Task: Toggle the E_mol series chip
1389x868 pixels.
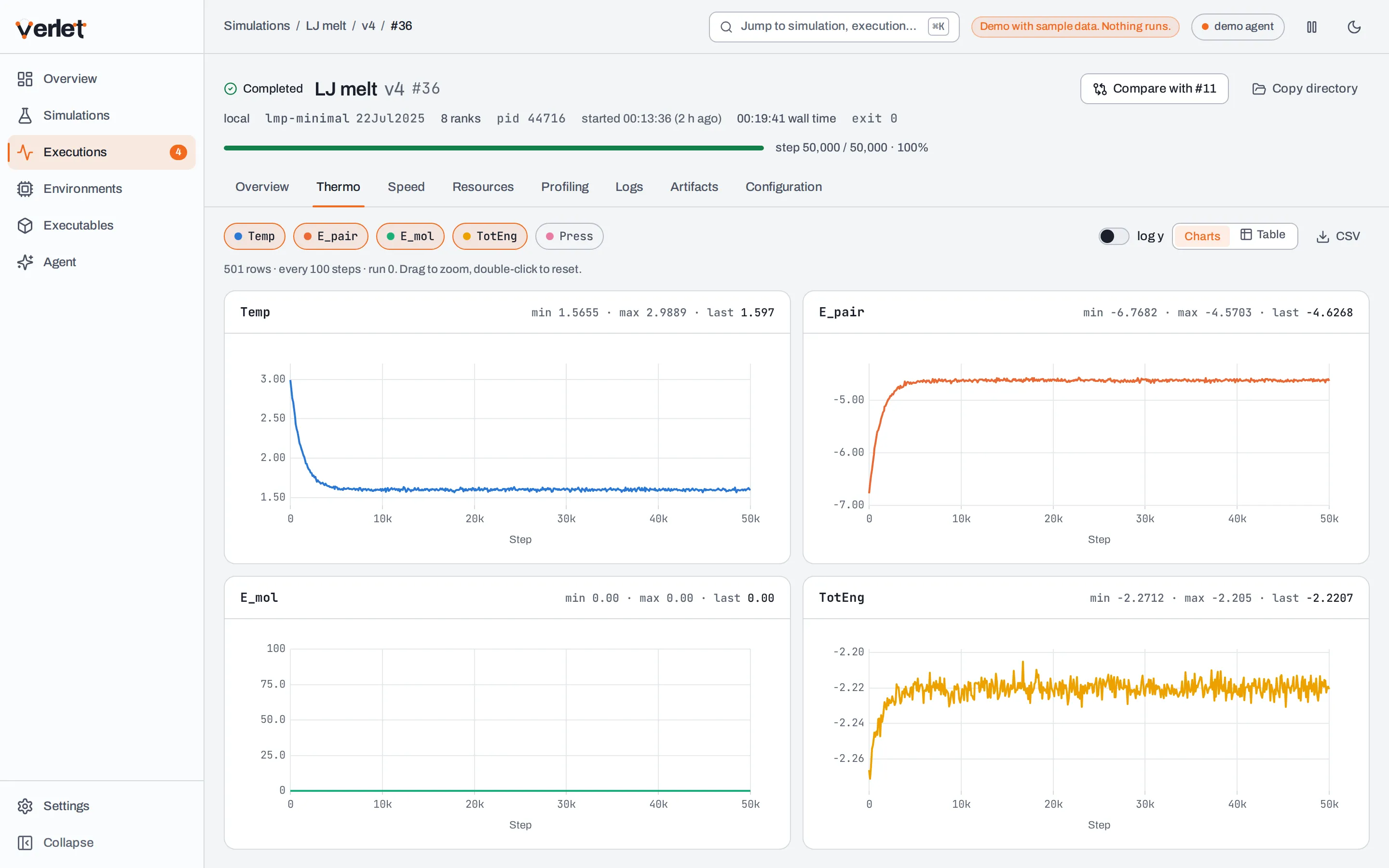Action: pos(410,236)
